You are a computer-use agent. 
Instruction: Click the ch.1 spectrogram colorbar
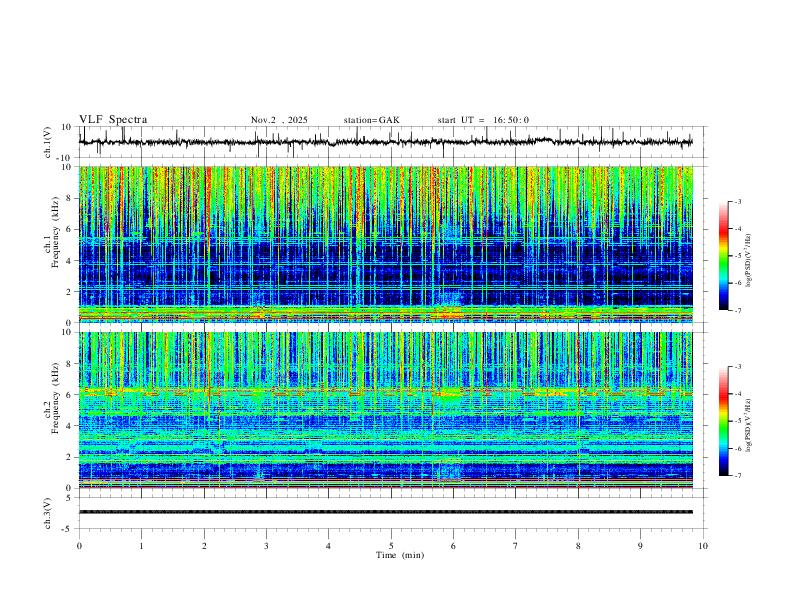click(723, 256)
